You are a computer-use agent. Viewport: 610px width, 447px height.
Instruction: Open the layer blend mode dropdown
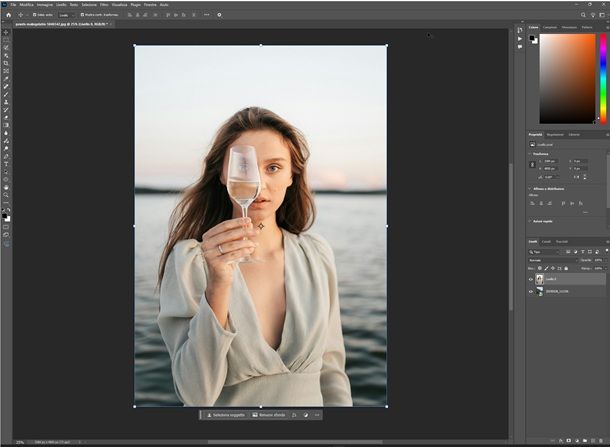(x=553, y=260)
